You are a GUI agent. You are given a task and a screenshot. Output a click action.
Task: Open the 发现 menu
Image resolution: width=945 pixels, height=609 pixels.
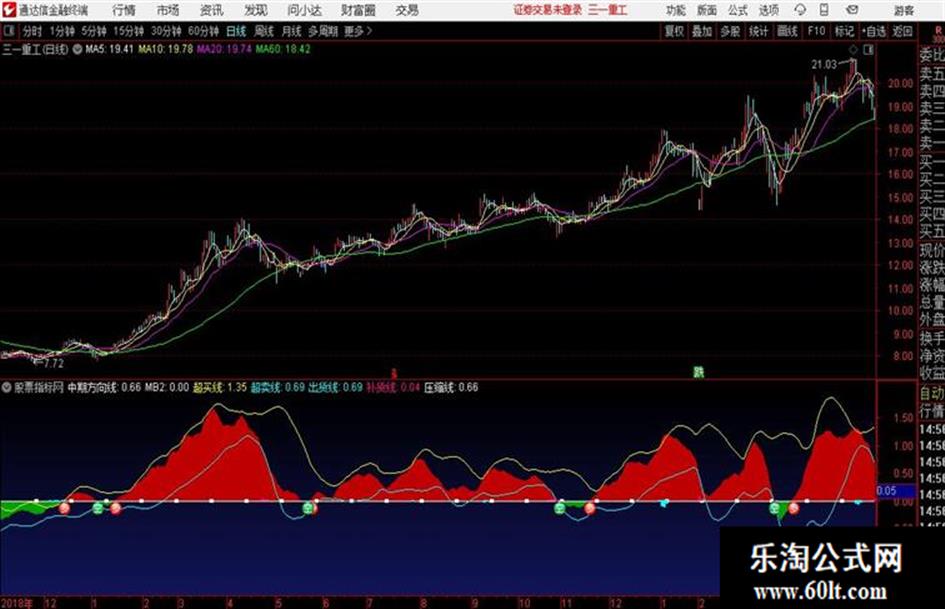256,10
